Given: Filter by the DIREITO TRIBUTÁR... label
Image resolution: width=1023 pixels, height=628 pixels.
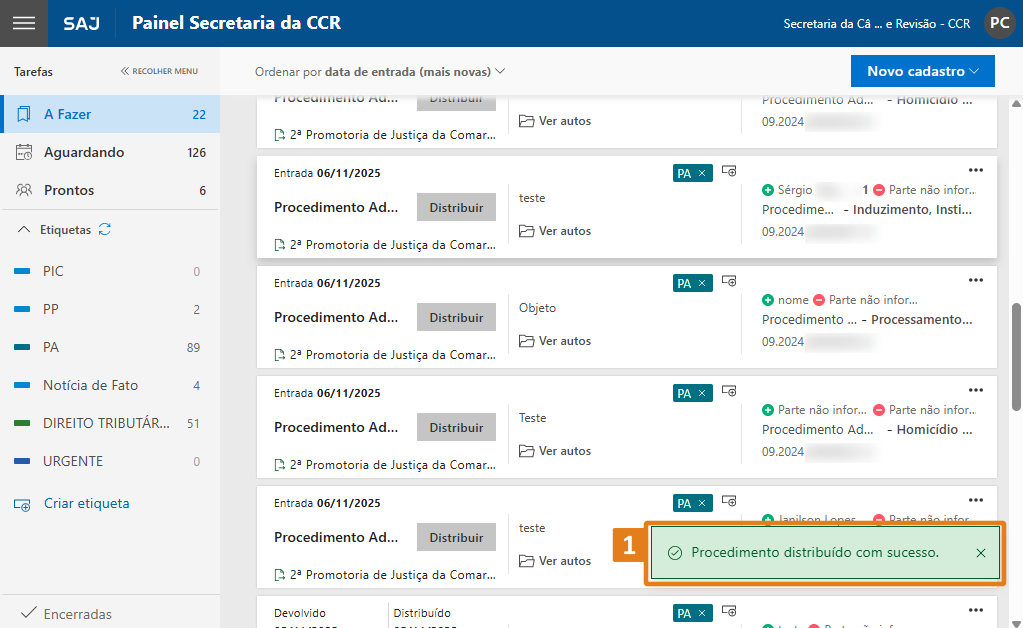Looking at the screenshot, I should [105, 424].
